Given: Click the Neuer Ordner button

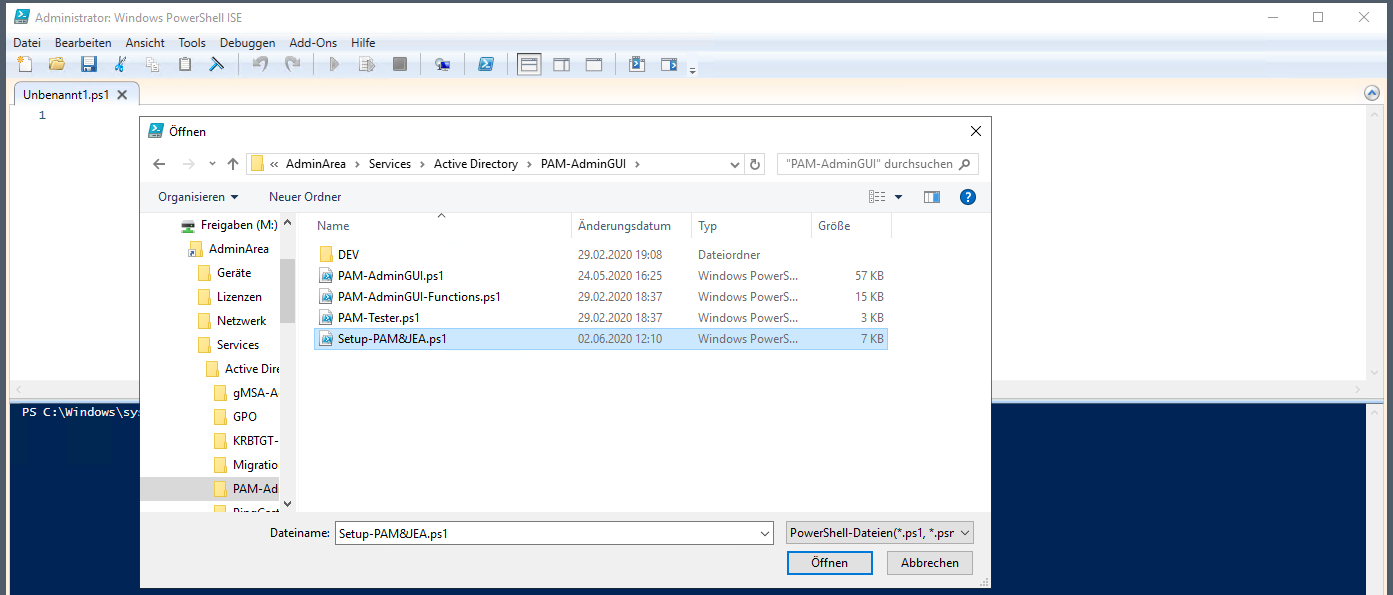Looking at the screenshot, I should tap(305, 197).
